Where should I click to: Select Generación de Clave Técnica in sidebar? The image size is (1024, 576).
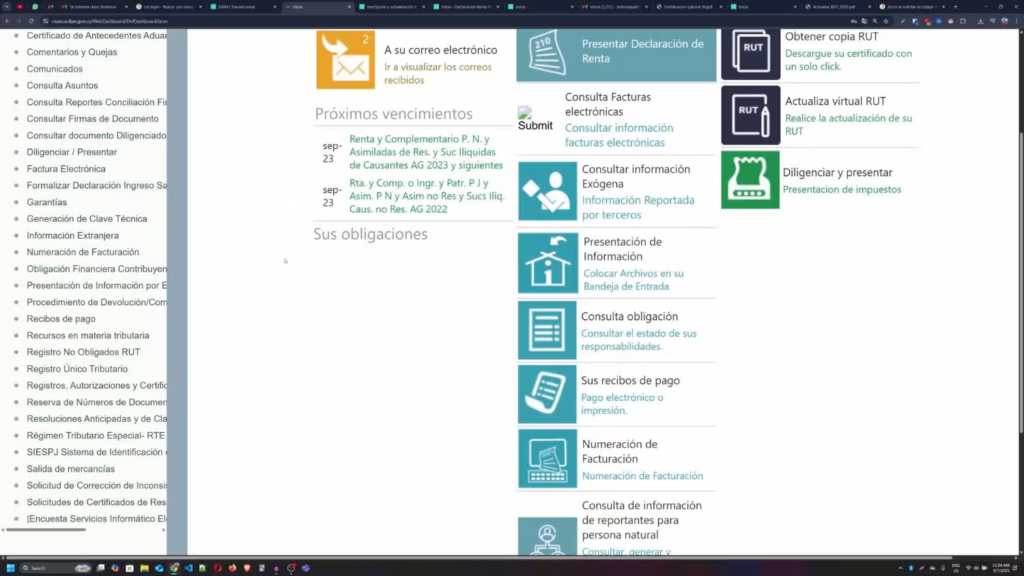point(87,219)
